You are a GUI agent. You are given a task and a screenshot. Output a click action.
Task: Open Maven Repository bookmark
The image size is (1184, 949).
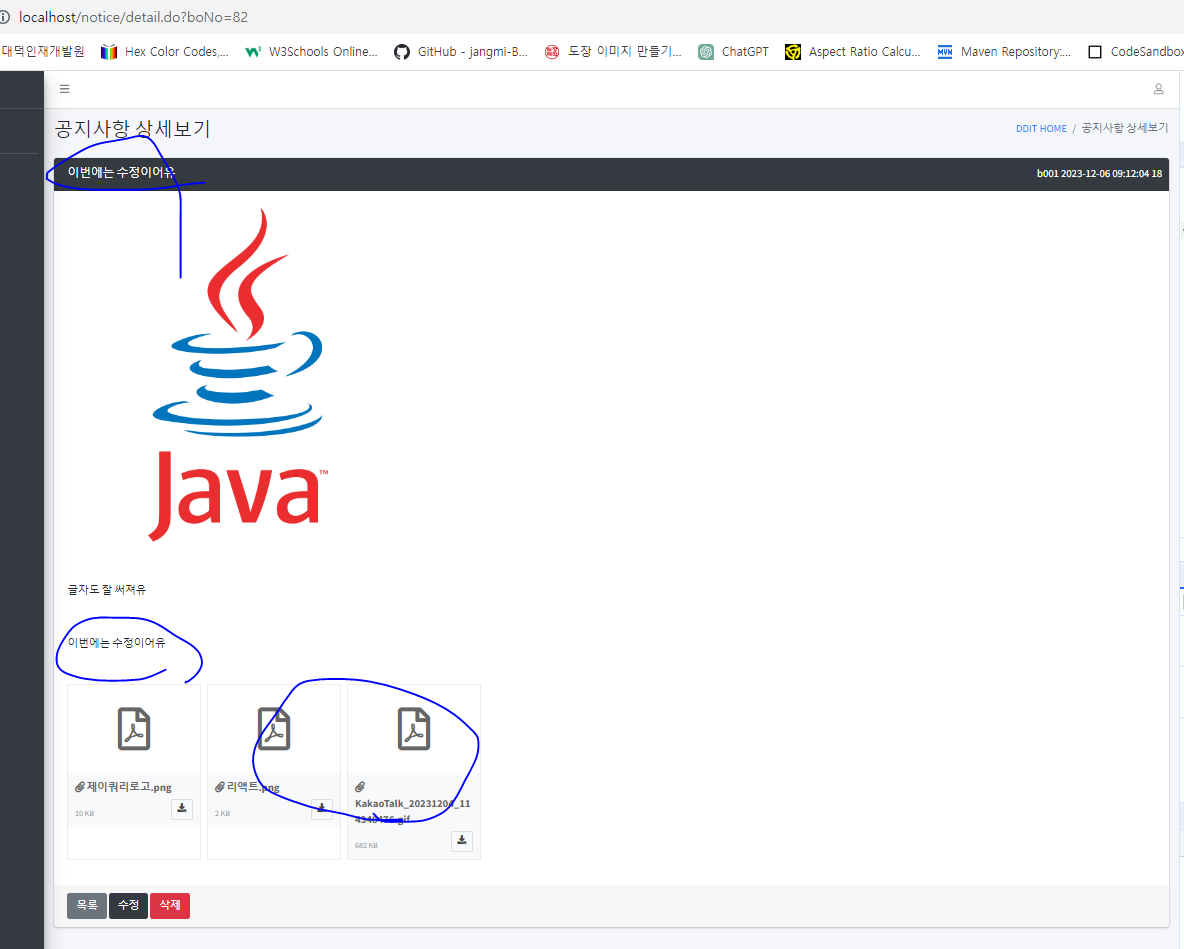[1004, 51]
